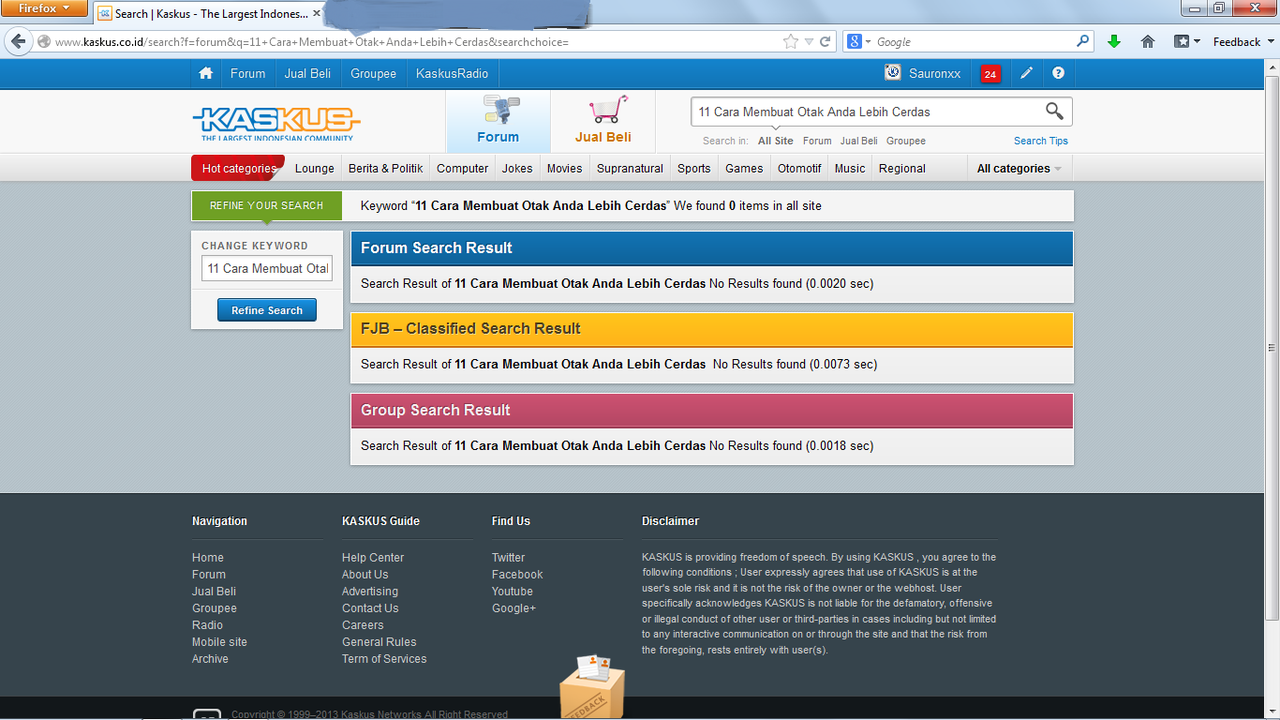Open URL history dropdown arrow
The image size is (1280, 720).
tap(809, 42)
